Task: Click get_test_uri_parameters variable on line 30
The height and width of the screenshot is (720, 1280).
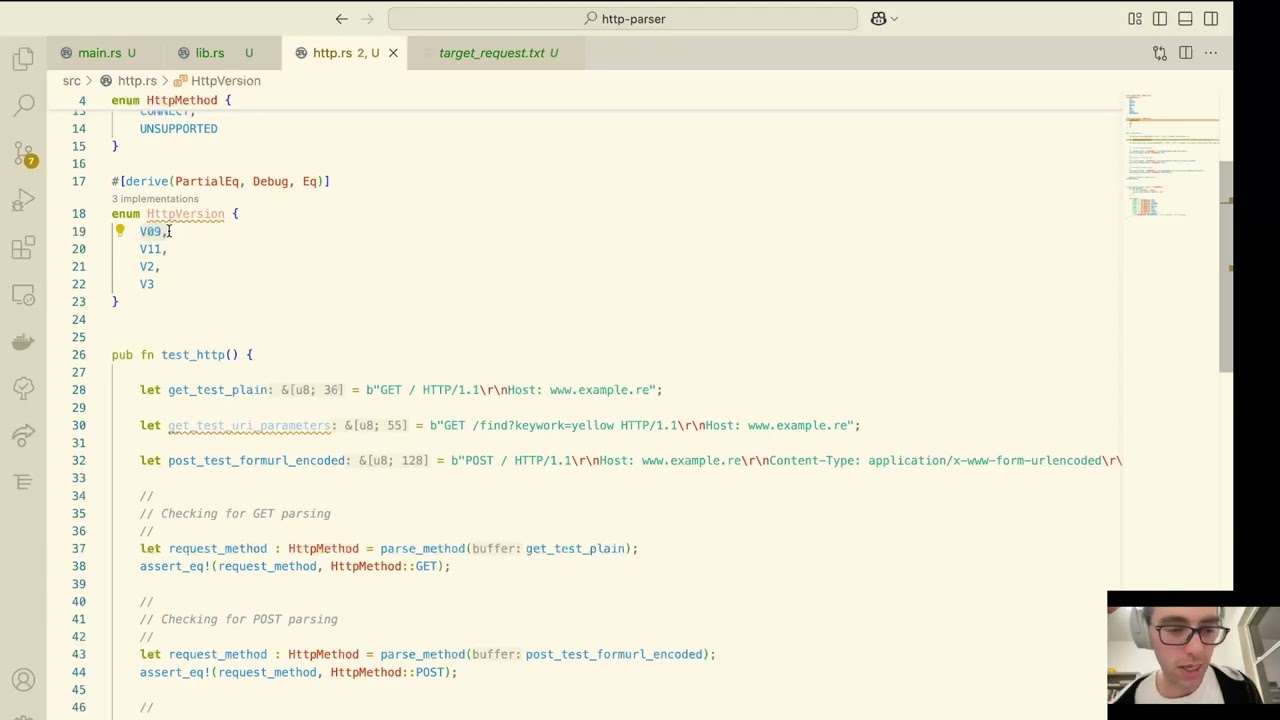Action: [x=249, y=425]
